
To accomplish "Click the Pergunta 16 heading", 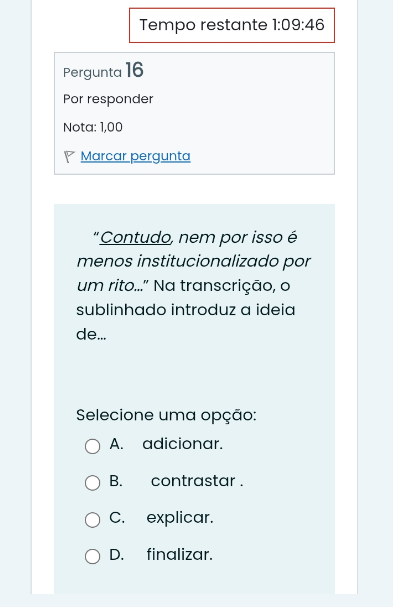I will [x=103, y=70].
